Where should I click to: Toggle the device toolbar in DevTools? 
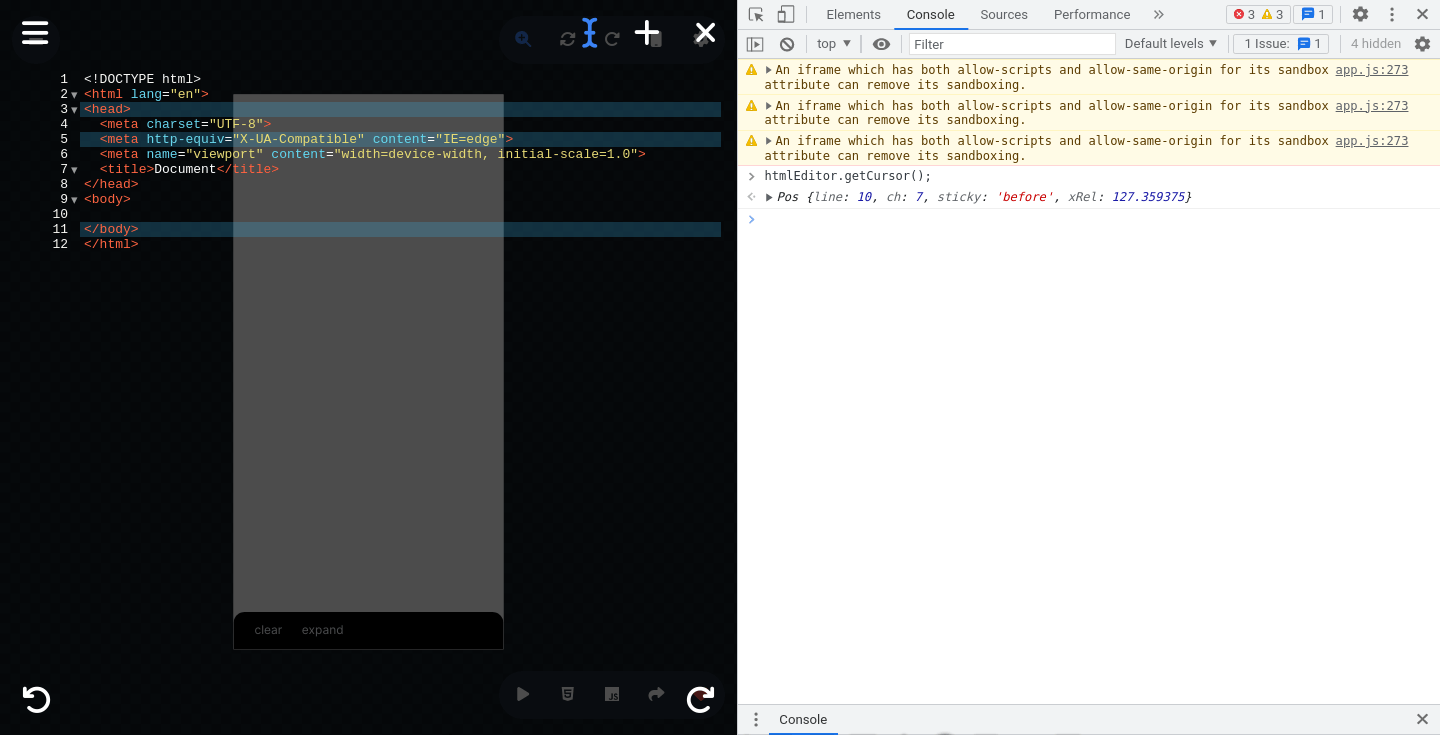click(784, 15)
